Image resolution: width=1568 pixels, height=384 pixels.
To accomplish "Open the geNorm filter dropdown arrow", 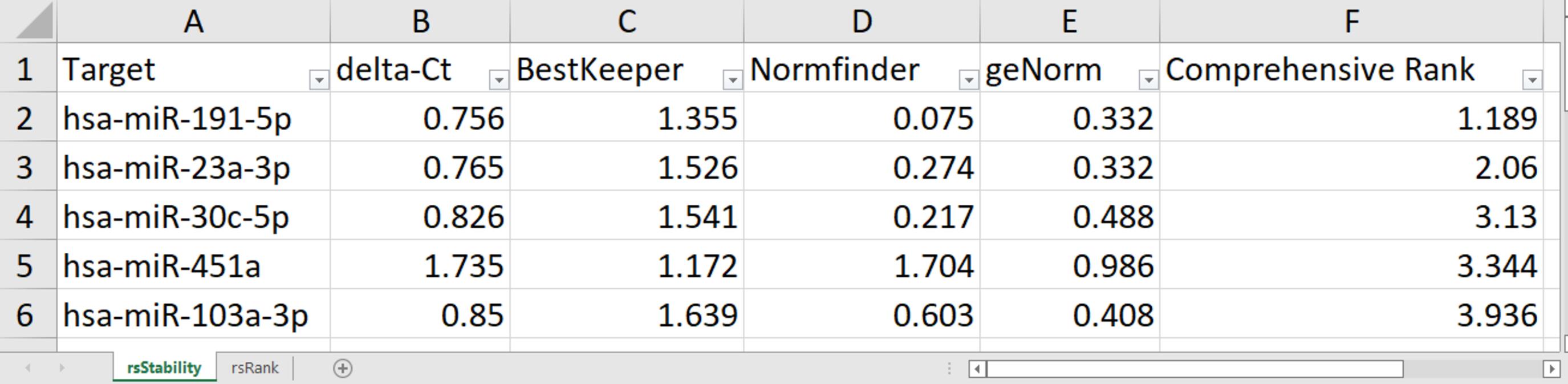I will (x=1148, y=80).
